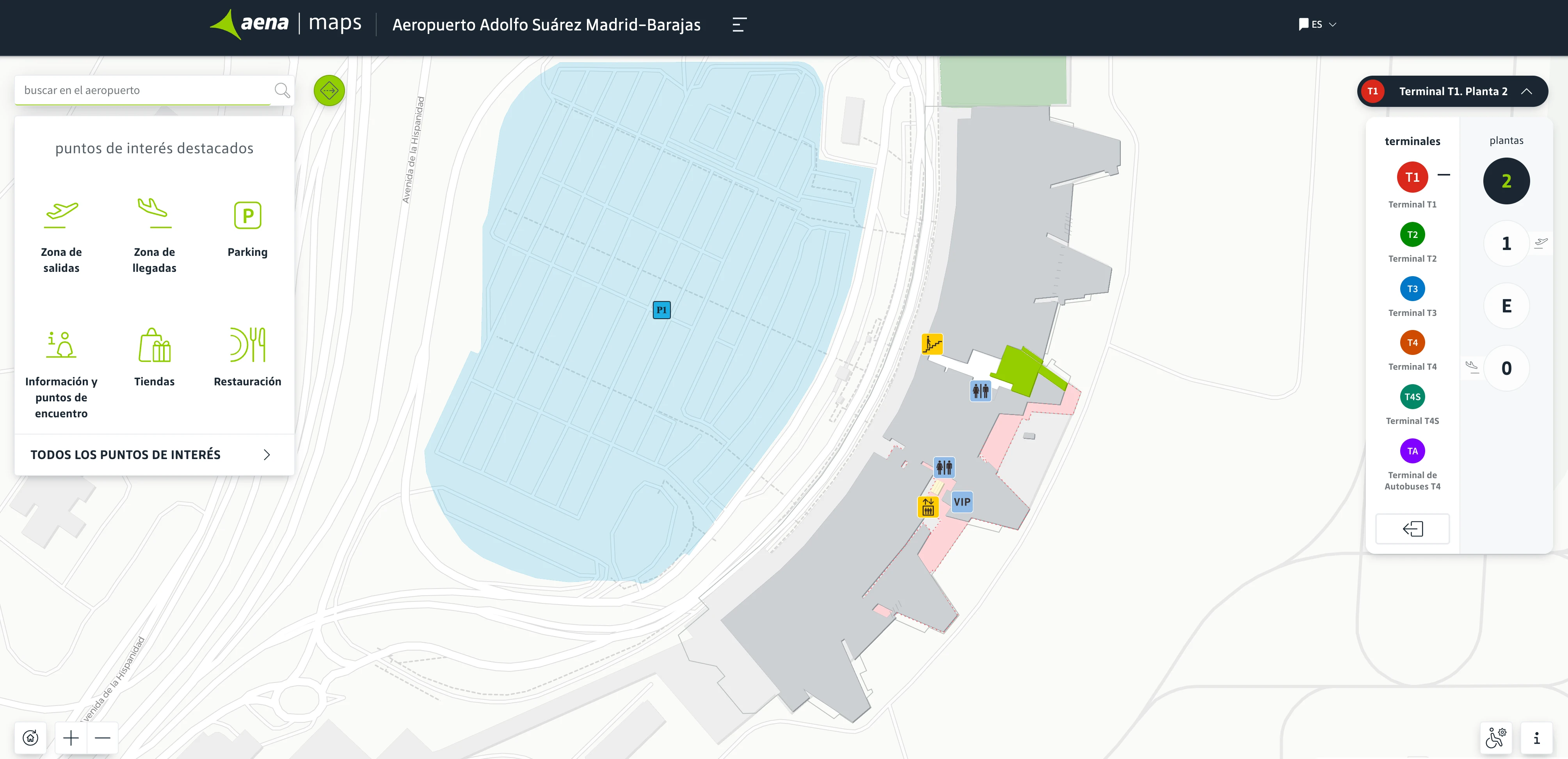Click the search field buscar en el aeropuerto

[x=140, y=90]
